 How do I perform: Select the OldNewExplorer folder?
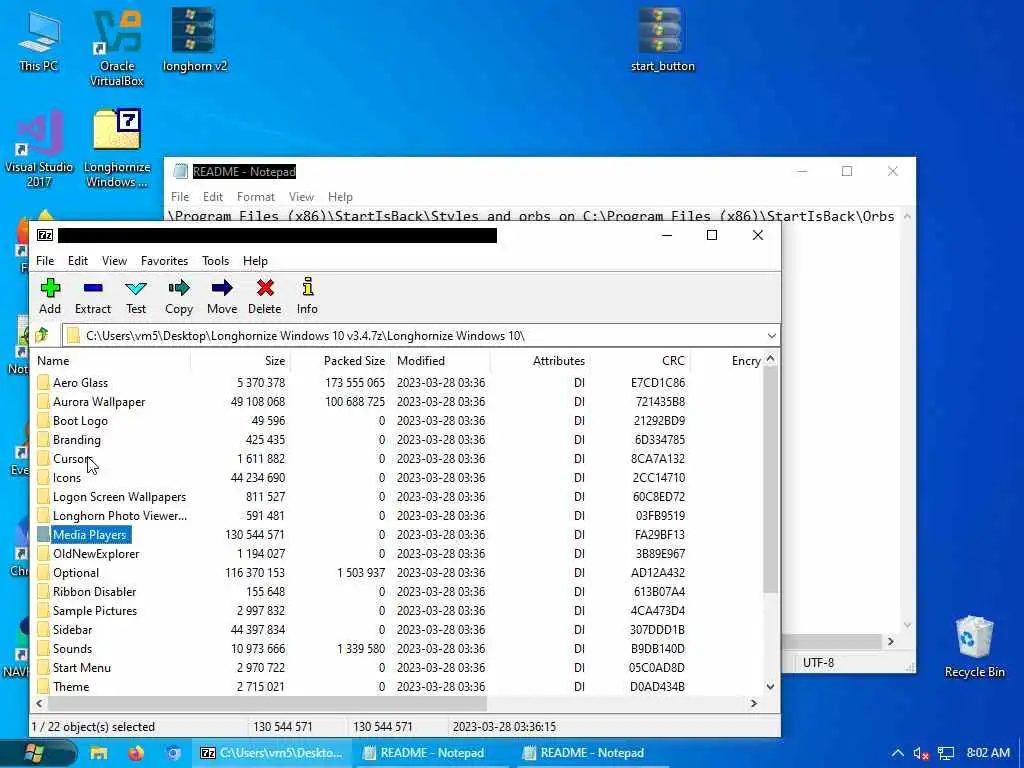point(96,553)
